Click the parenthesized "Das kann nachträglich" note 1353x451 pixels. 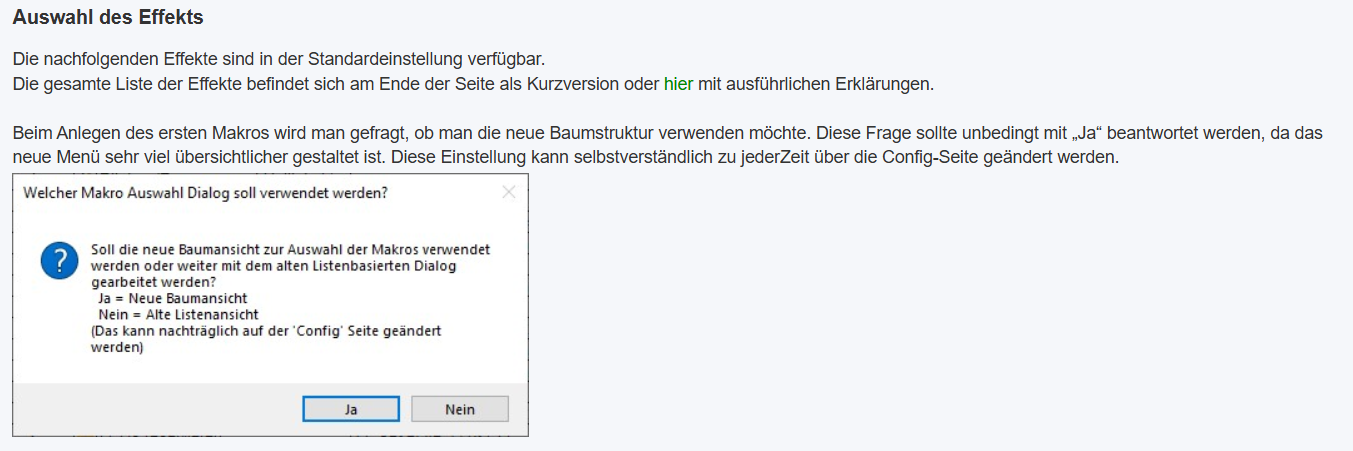(266, 330)
